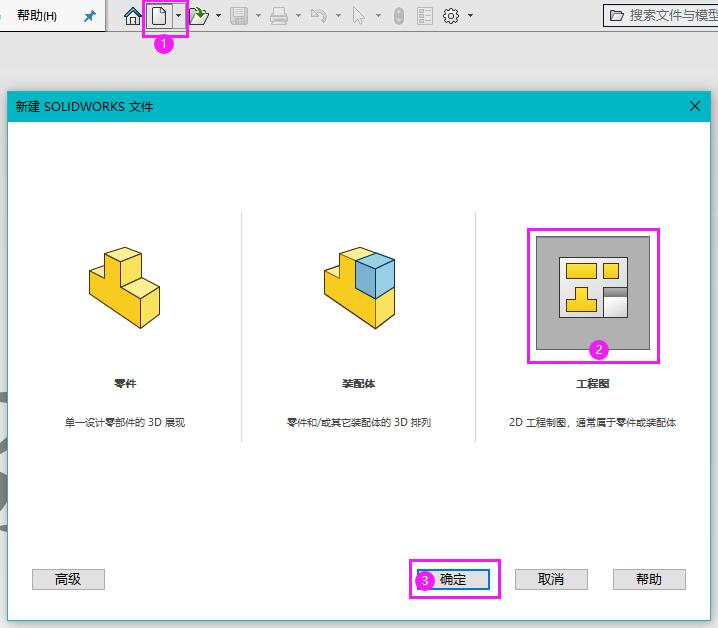Select the 零件 part template icon
The image size is (718, 628).
click(x=125, y=288)
